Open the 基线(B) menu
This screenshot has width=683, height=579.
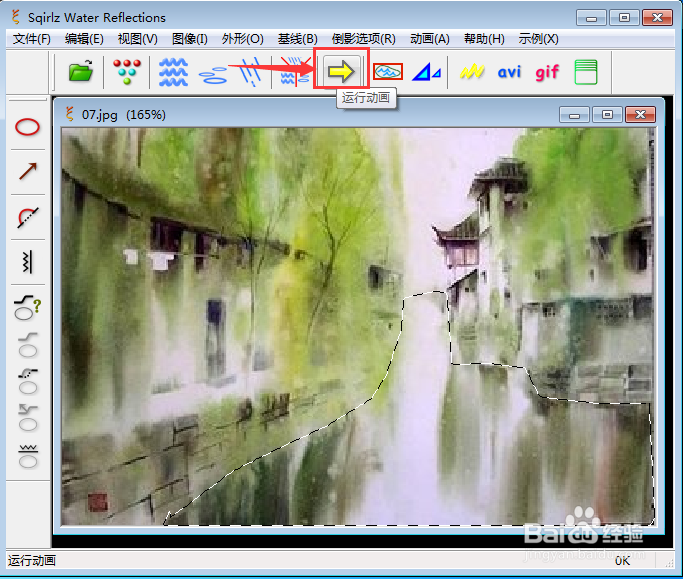coord(298,39)
